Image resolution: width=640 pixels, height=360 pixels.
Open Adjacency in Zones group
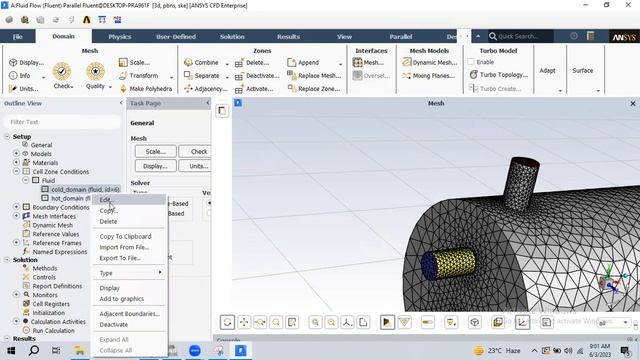(206, 89)
